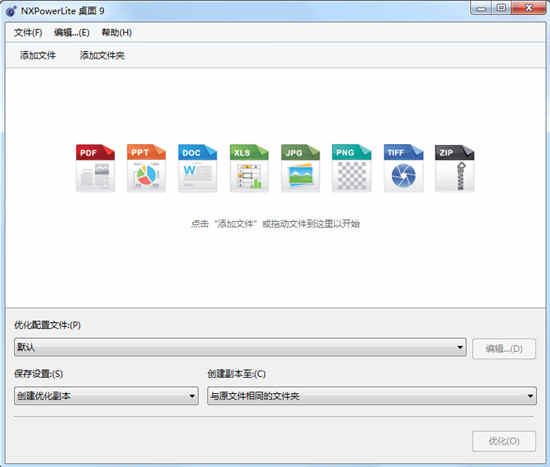Click the 编辑...(D) profile edit button
Viewport: 550px width, 467px height.
[504, 348]
